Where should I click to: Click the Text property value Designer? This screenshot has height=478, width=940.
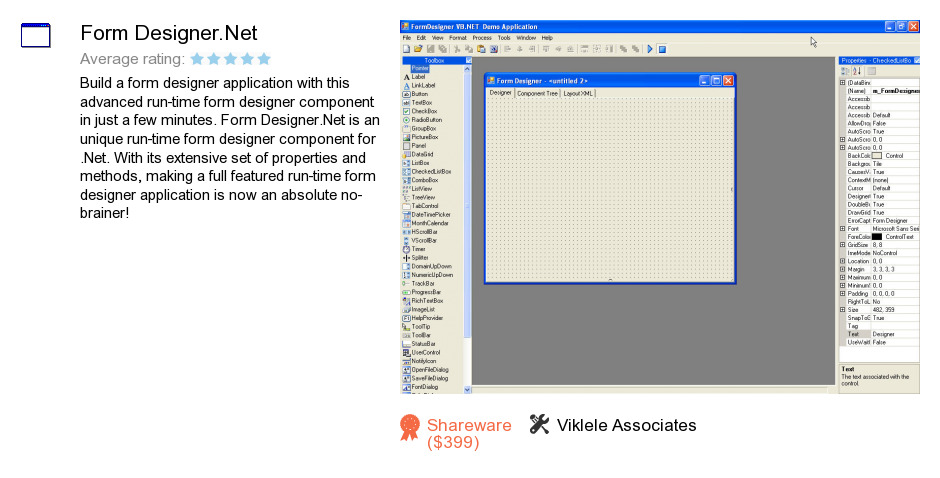click(895, 334)
